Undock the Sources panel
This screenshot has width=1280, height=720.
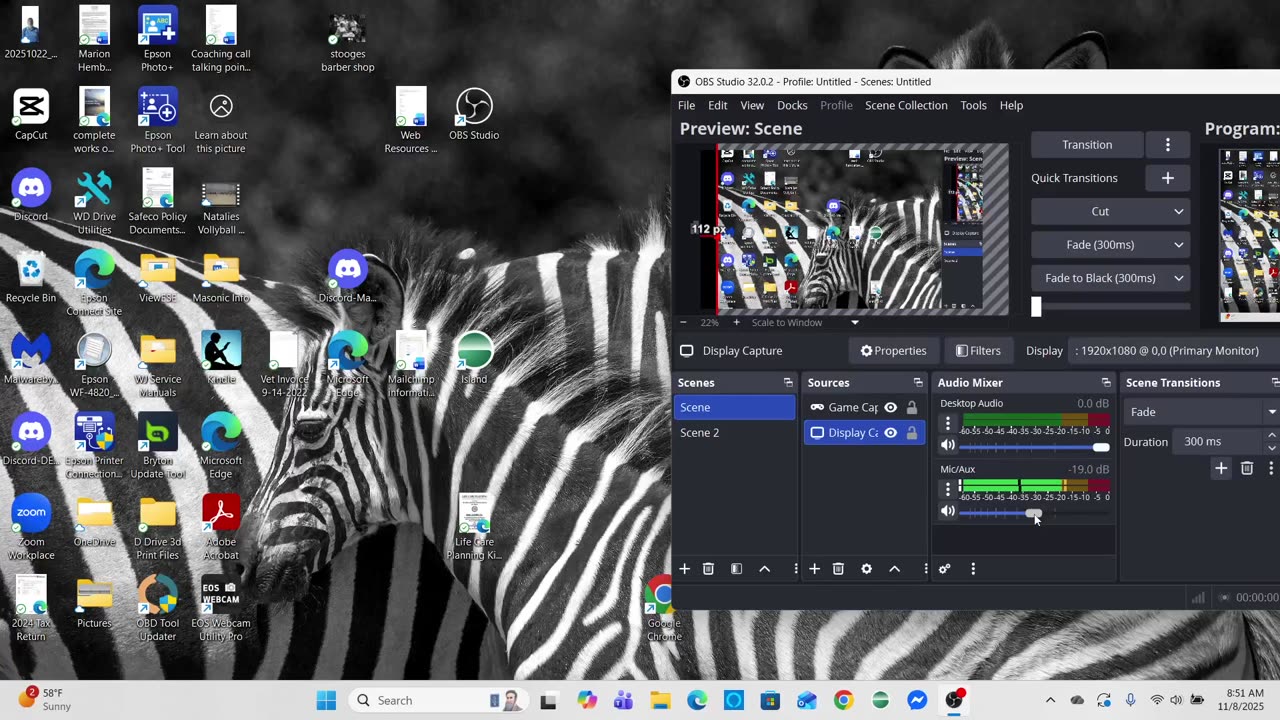(x=918, y=383)
